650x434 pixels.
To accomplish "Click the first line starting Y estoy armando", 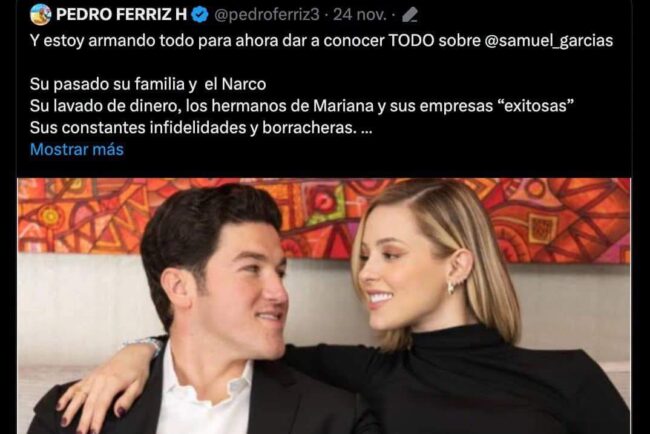I will pos(321,41).
